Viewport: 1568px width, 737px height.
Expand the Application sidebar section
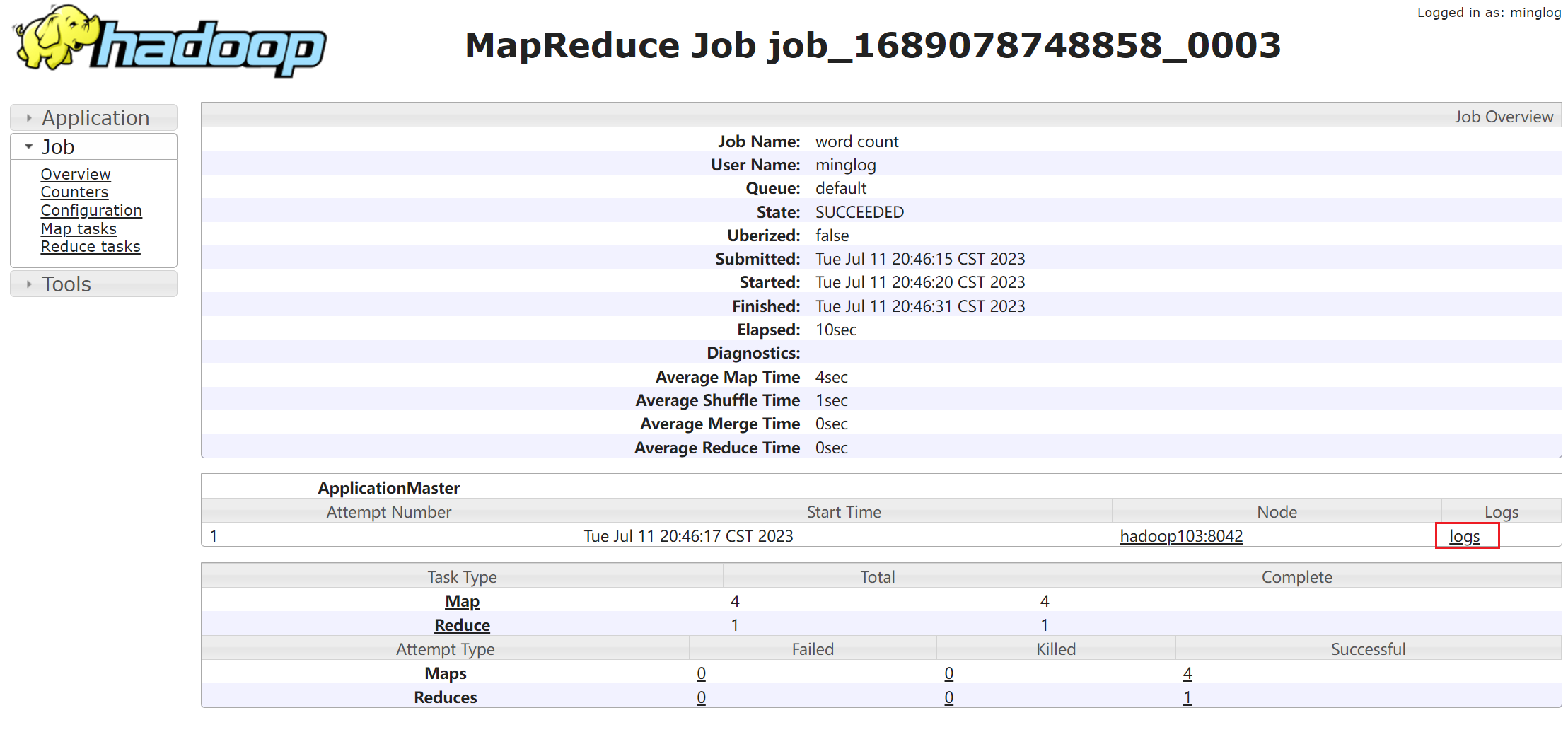click(x=93, y=117)
